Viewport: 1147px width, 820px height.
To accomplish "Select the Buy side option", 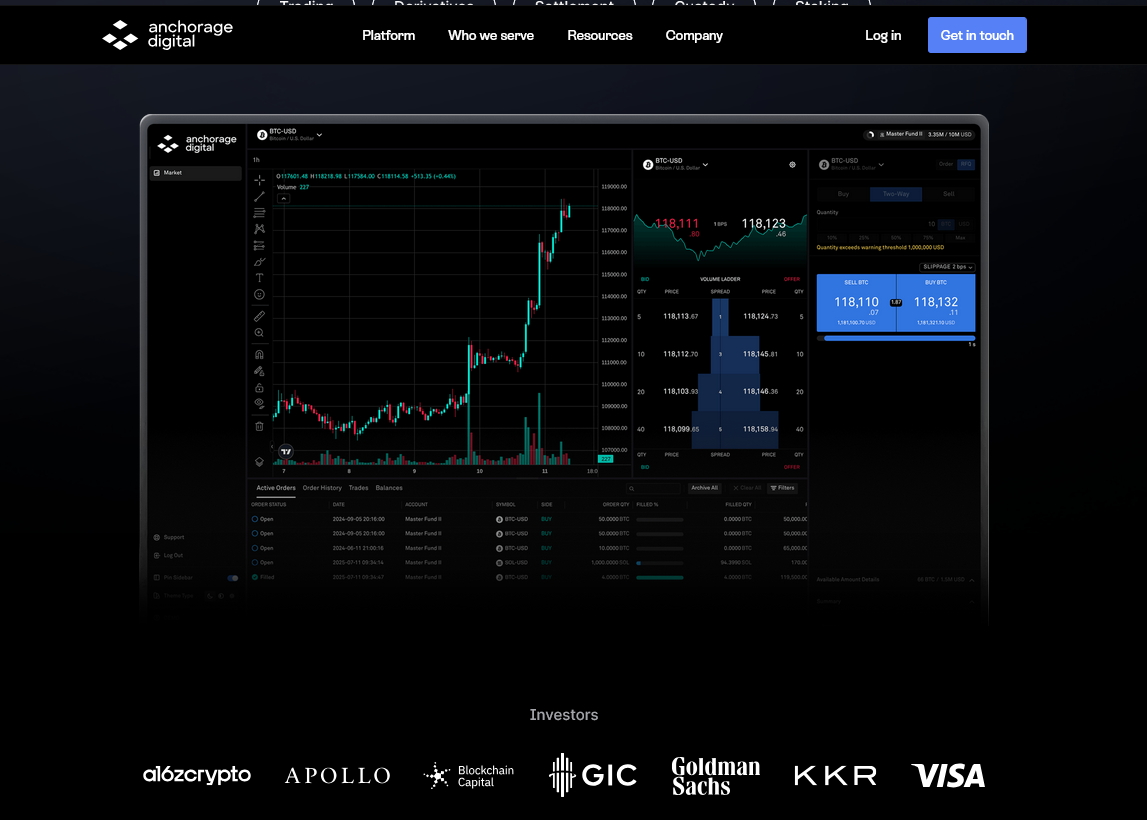I will [843, 194].
